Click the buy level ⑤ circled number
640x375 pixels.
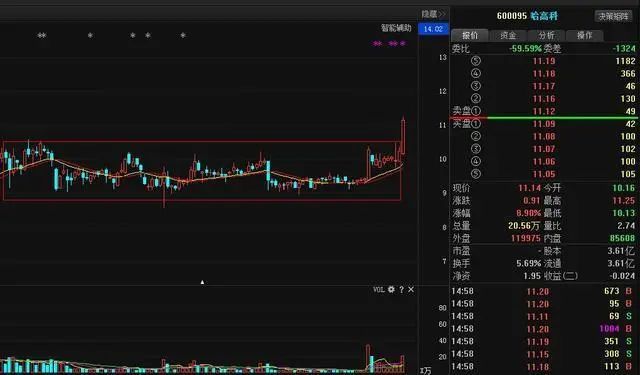point(476,174)
